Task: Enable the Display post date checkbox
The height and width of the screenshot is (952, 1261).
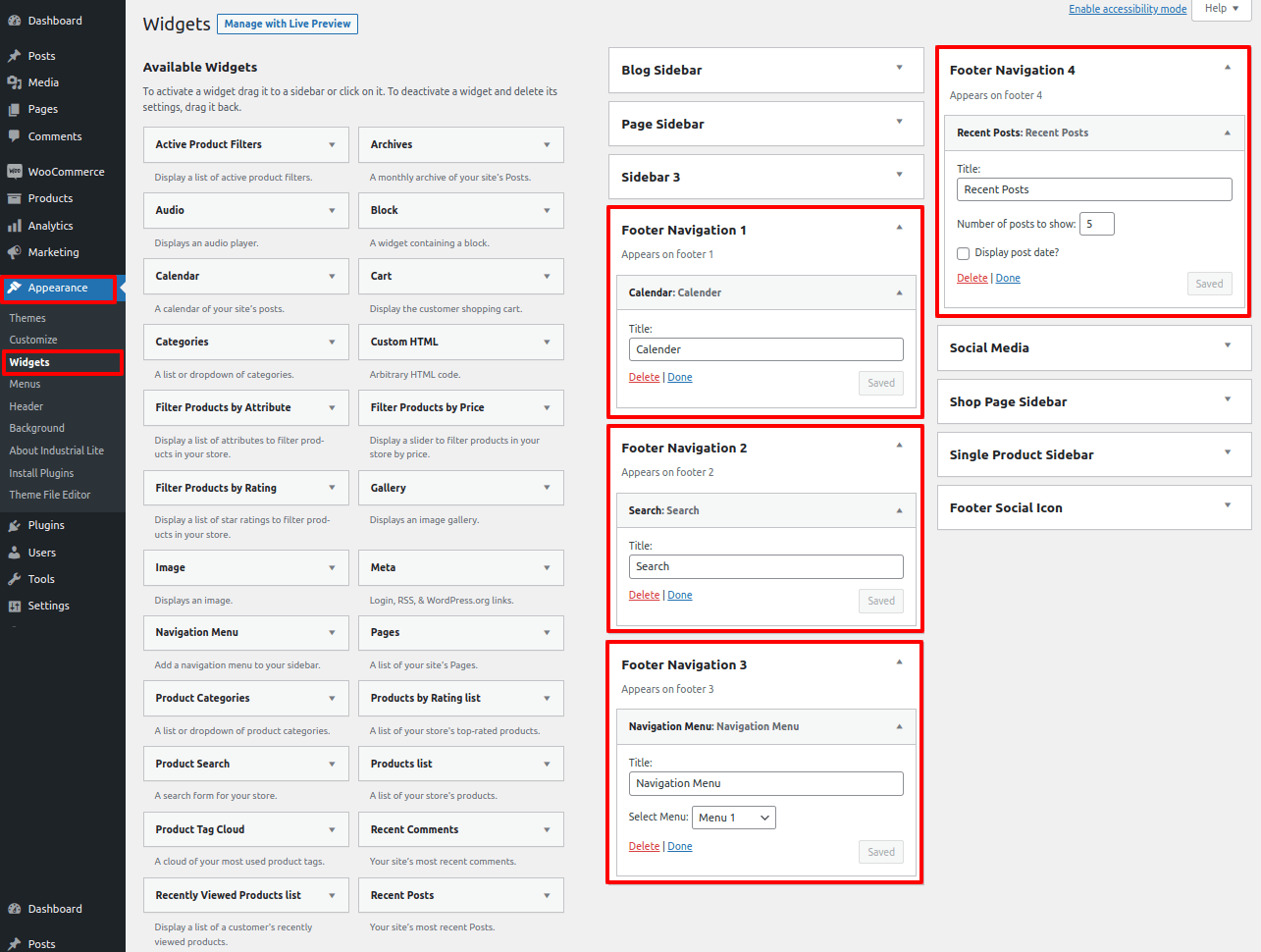Action: click(964, 253)
